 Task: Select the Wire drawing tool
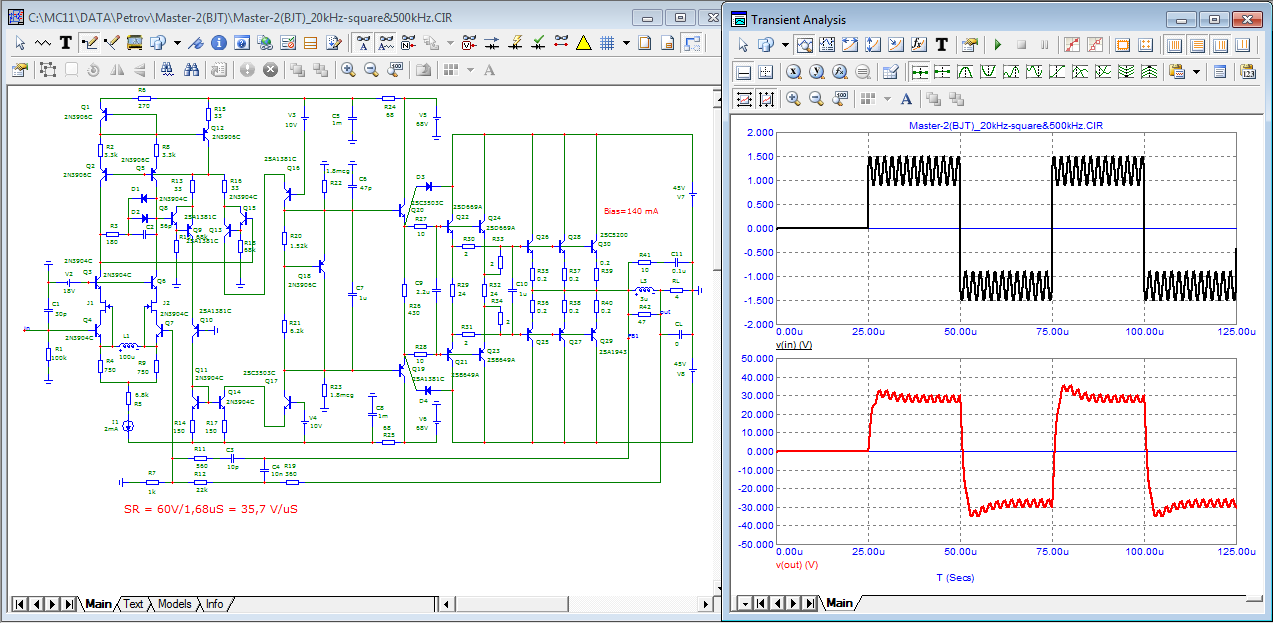point(89,43)
